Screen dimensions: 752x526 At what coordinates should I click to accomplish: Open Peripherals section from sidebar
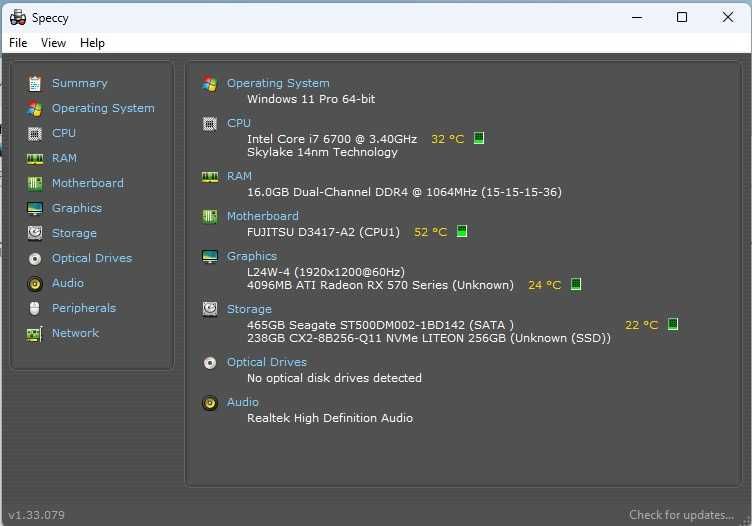tap(84, 308)
